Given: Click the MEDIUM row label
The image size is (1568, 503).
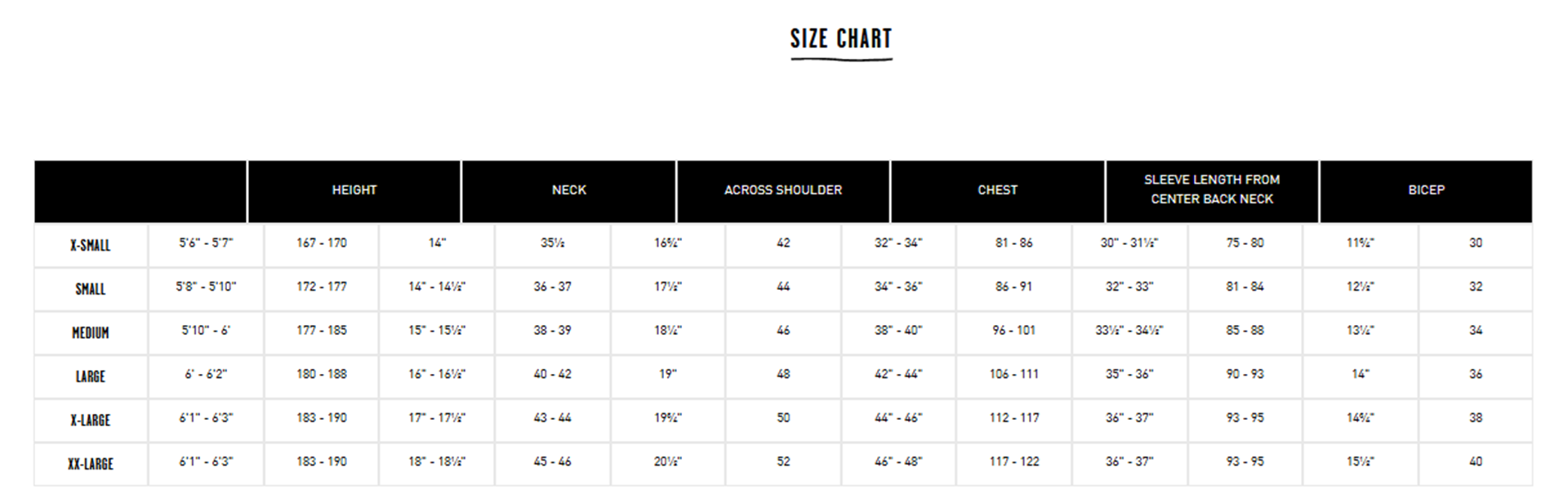Looking at the screenshot, I should [91, 332].
